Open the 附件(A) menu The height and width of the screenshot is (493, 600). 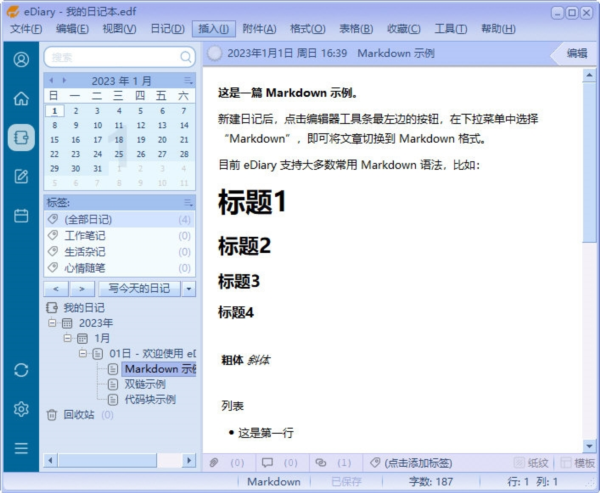[x=259, y=29]
